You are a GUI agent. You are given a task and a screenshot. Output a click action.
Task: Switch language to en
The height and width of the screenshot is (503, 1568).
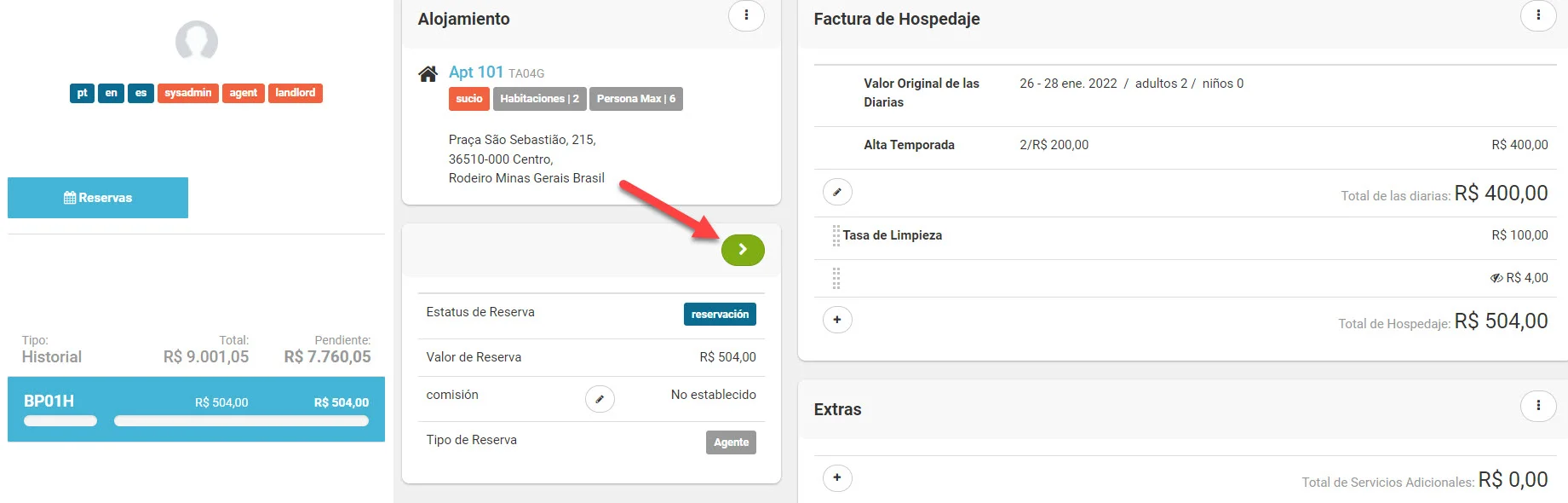(x=112, y=93)
